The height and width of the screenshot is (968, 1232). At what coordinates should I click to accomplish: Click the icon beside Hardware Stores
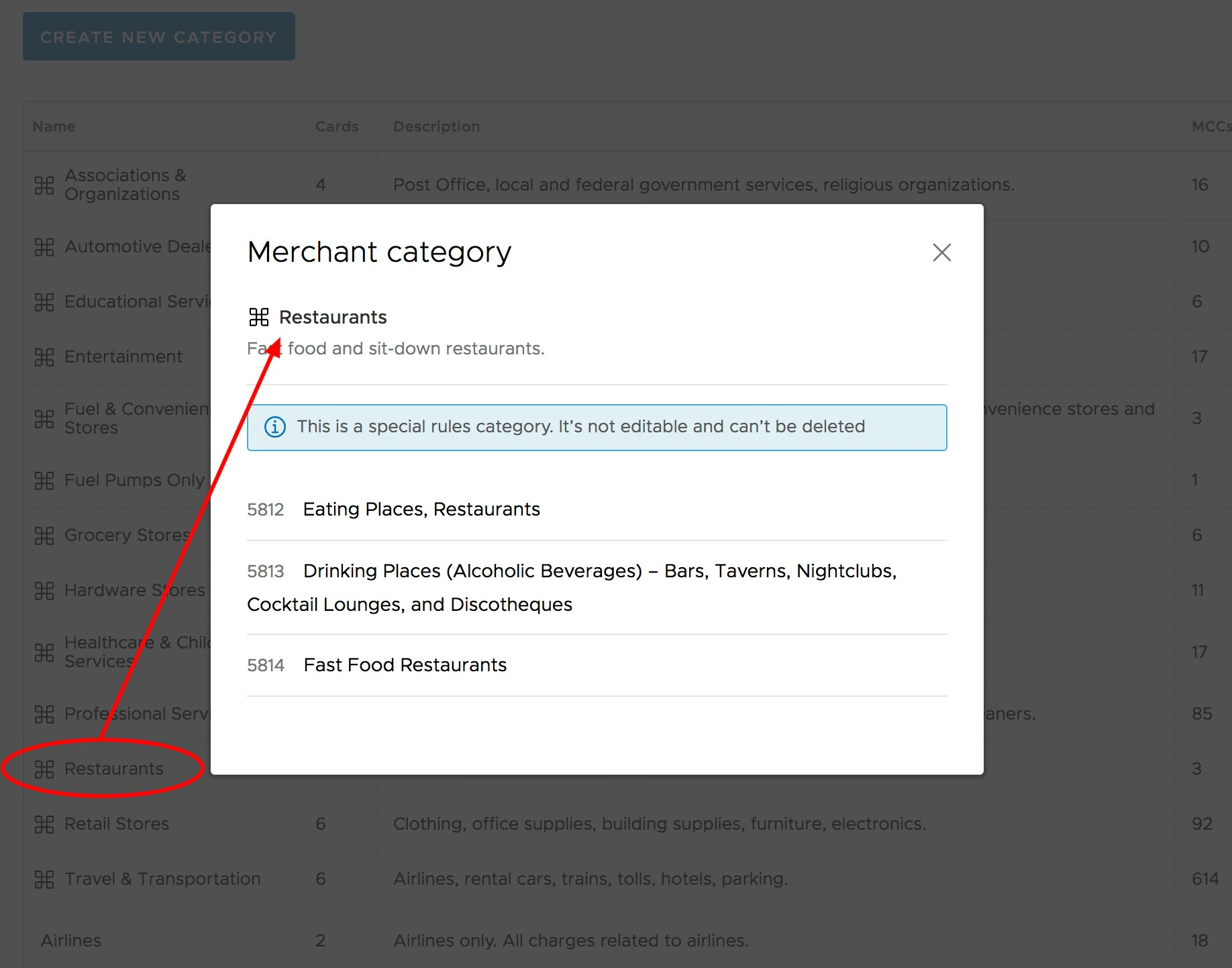point(44,590)
